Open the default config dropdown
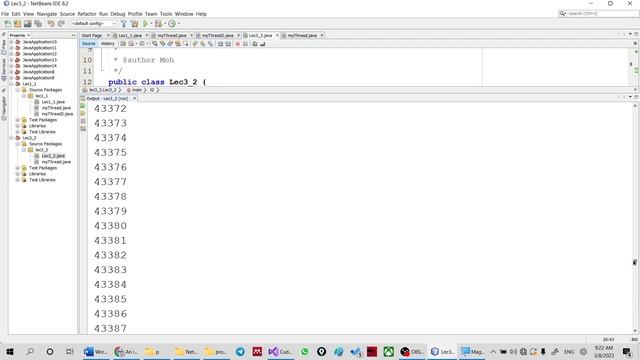The height and width of the screenshot is (360, 640). pyautogui.click(x=94, y=24)
